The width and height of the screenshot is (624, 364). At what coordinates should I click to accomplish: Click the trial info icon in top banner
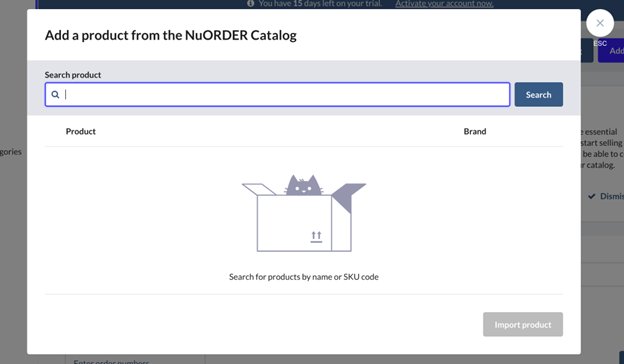tap(250, 4)
